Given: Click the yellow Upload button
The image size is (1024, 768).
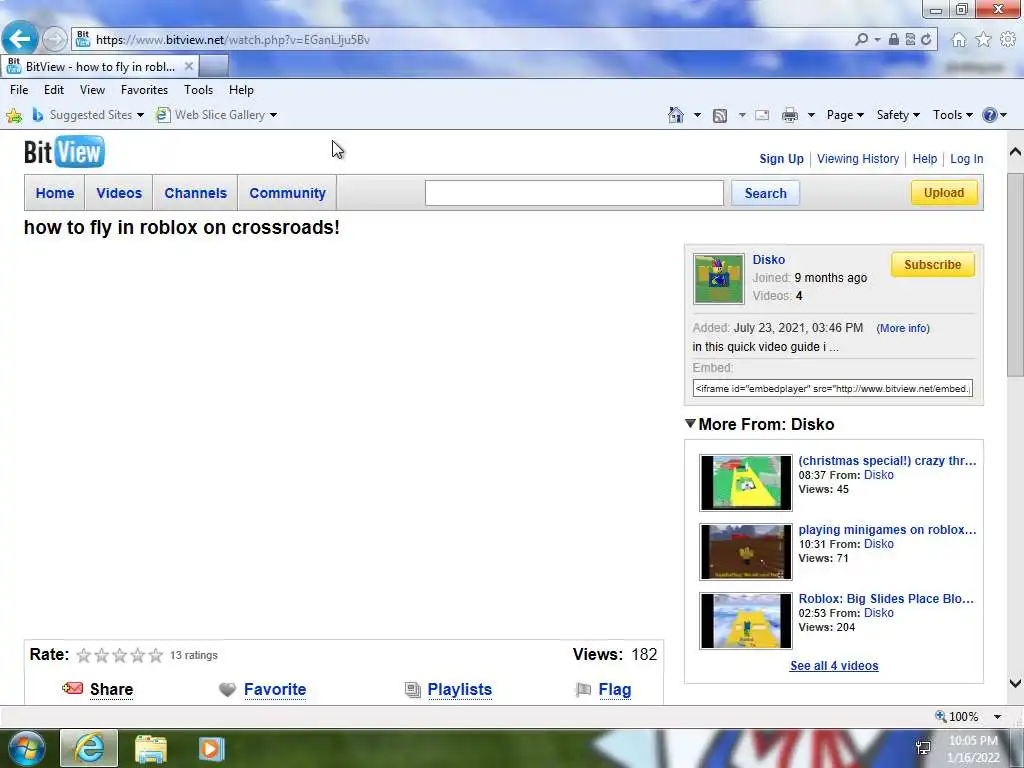Looking at the screenshot, I should (944, 193).
